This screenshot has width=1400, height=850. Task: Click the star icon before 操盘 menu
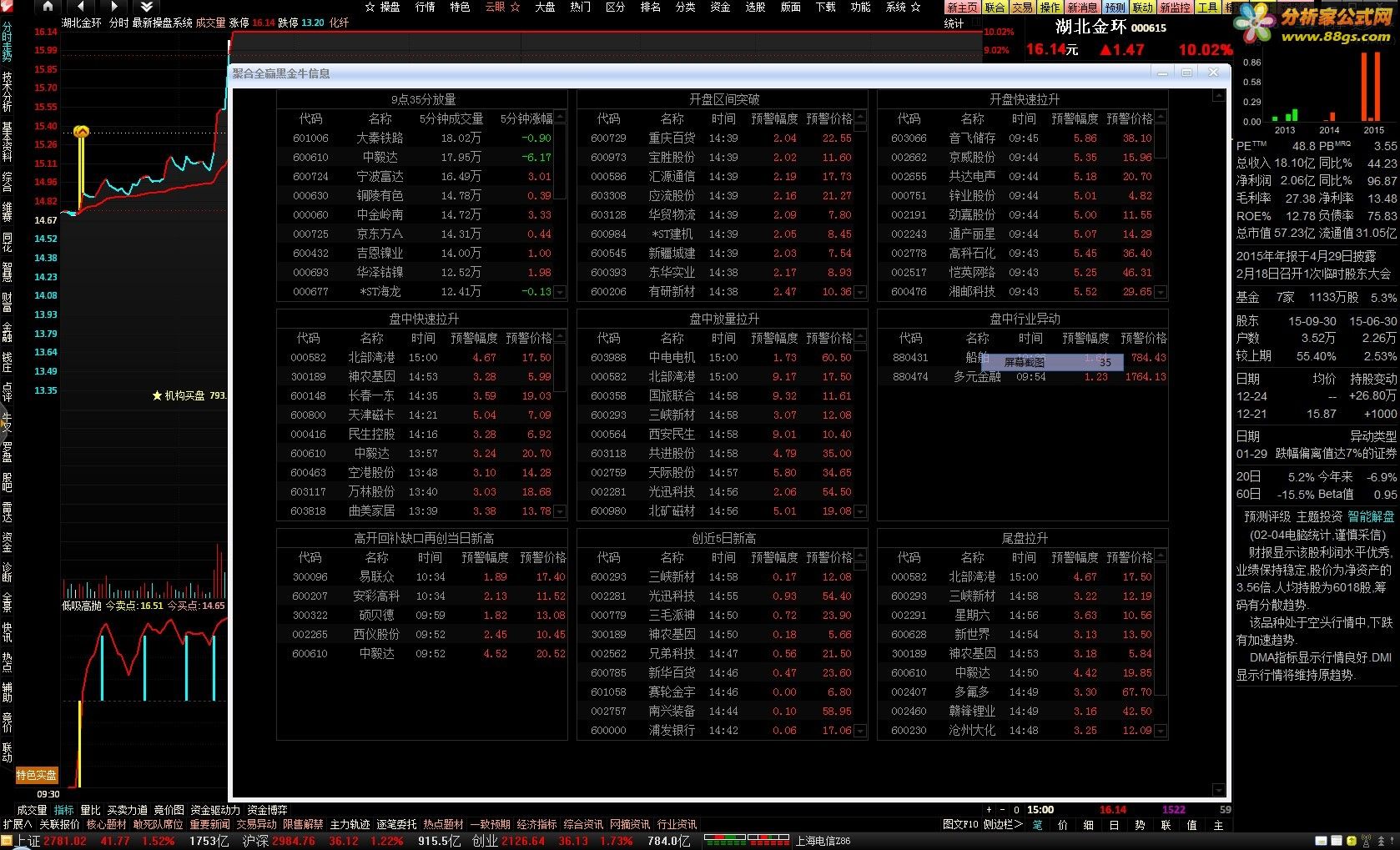click(x=370, y=7)
